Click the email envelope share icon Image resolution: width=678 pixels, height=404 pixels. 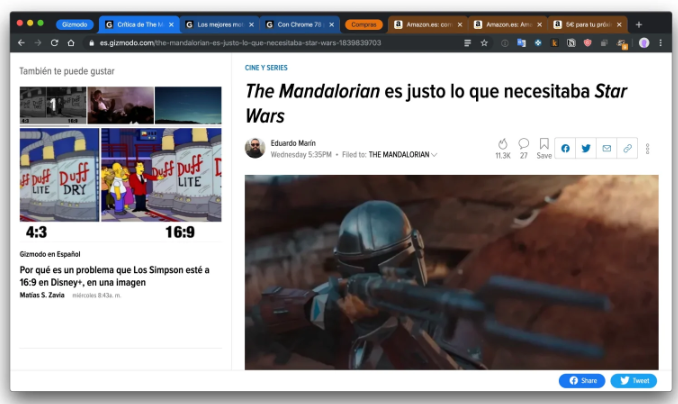pos(606,149)
